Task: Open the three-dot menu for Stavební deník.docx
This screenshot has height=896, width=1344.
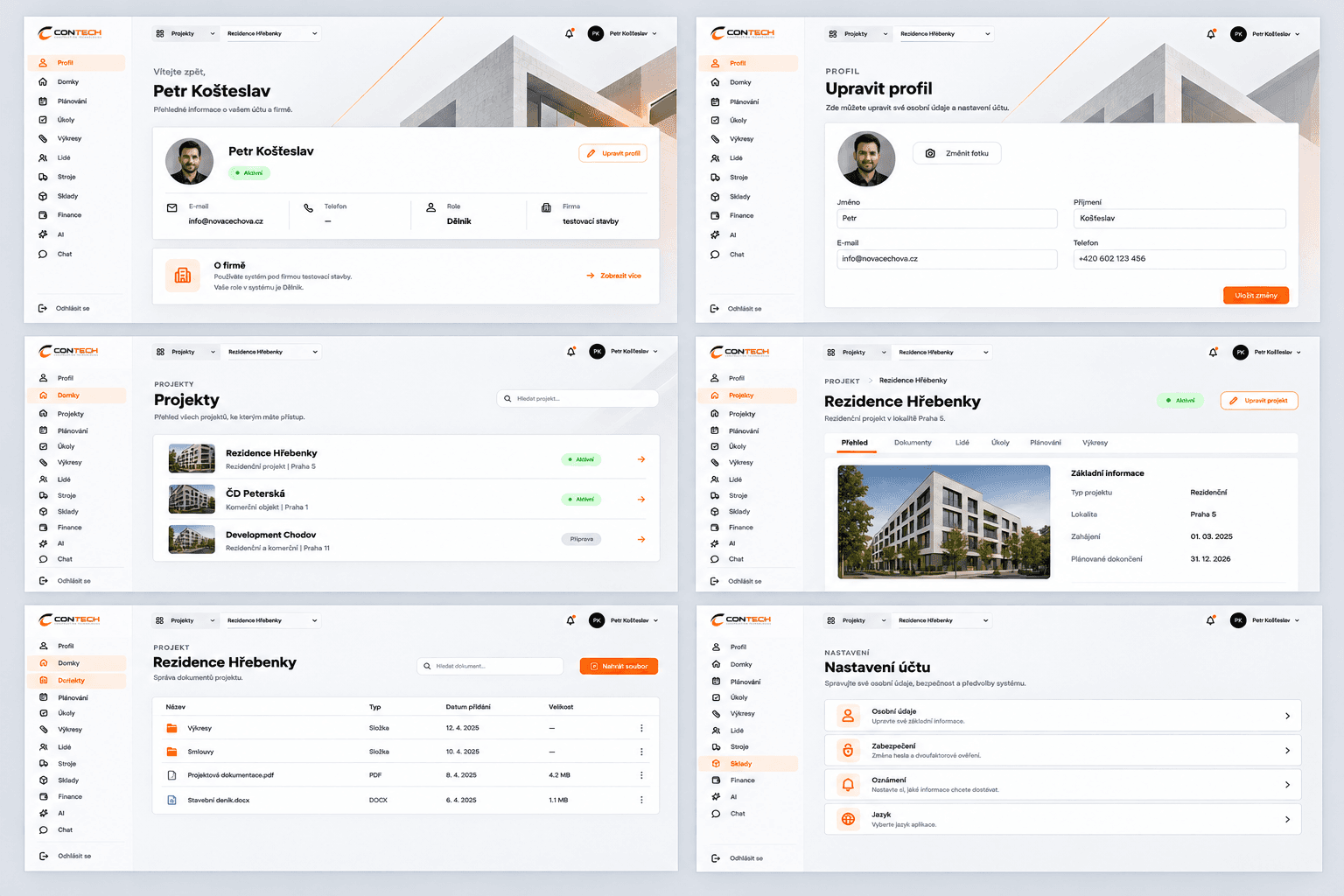Action: [x=641, y=800]
